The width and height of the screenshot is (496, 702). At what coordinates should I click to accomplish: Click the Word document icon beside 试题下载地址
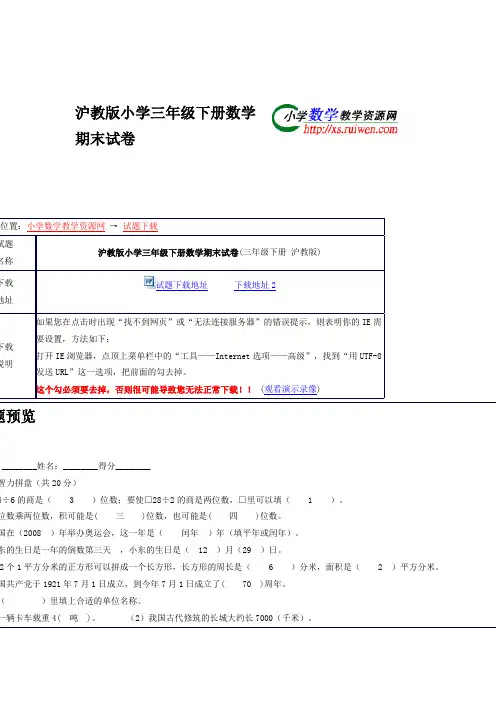149,282
